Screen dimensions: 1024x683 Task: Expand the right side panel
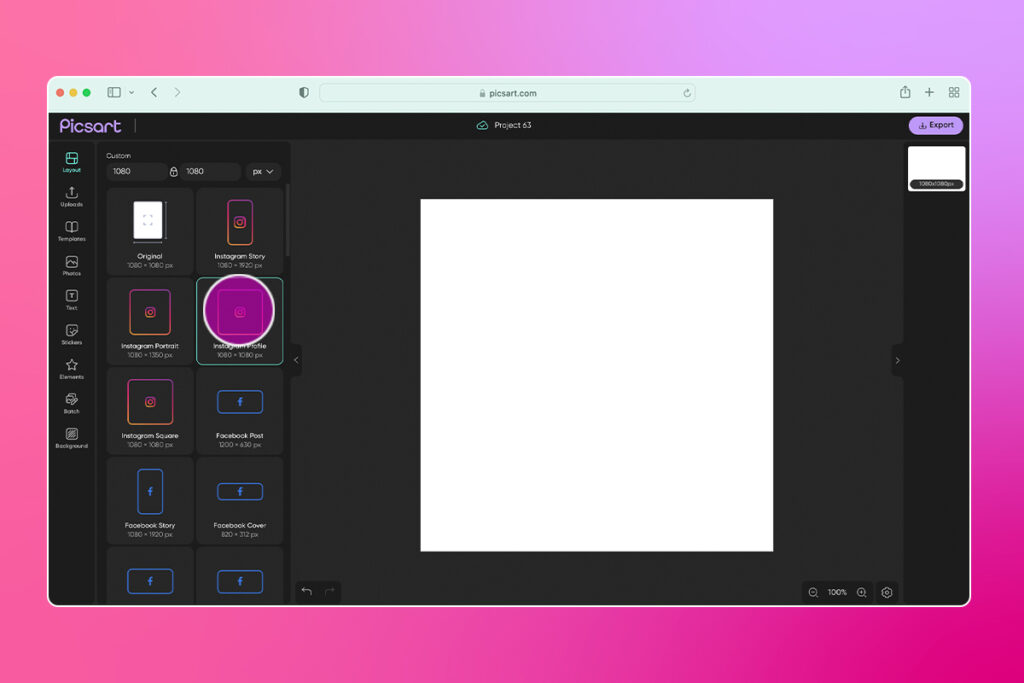click(x=898, y=361)
